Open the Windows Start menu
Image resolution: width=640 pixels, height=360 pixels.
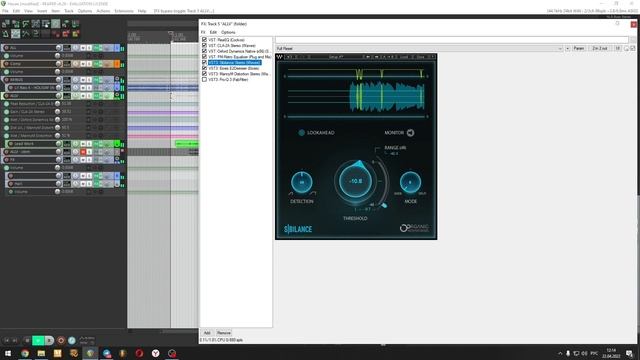pos(8,353)
